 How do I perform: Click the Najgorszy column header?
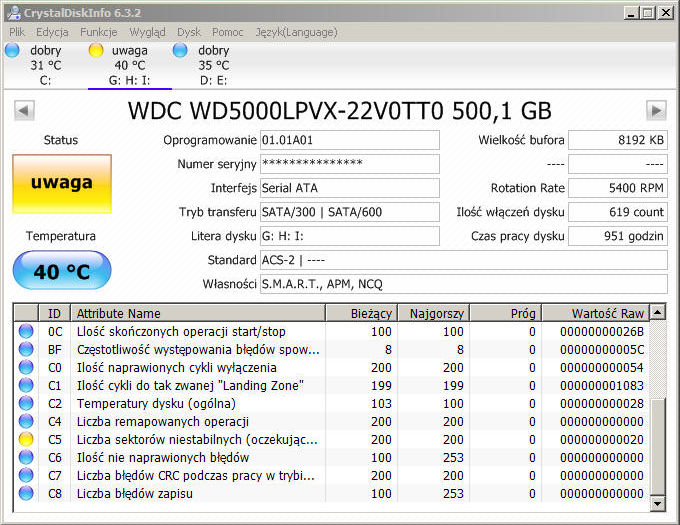click(433, 313)
